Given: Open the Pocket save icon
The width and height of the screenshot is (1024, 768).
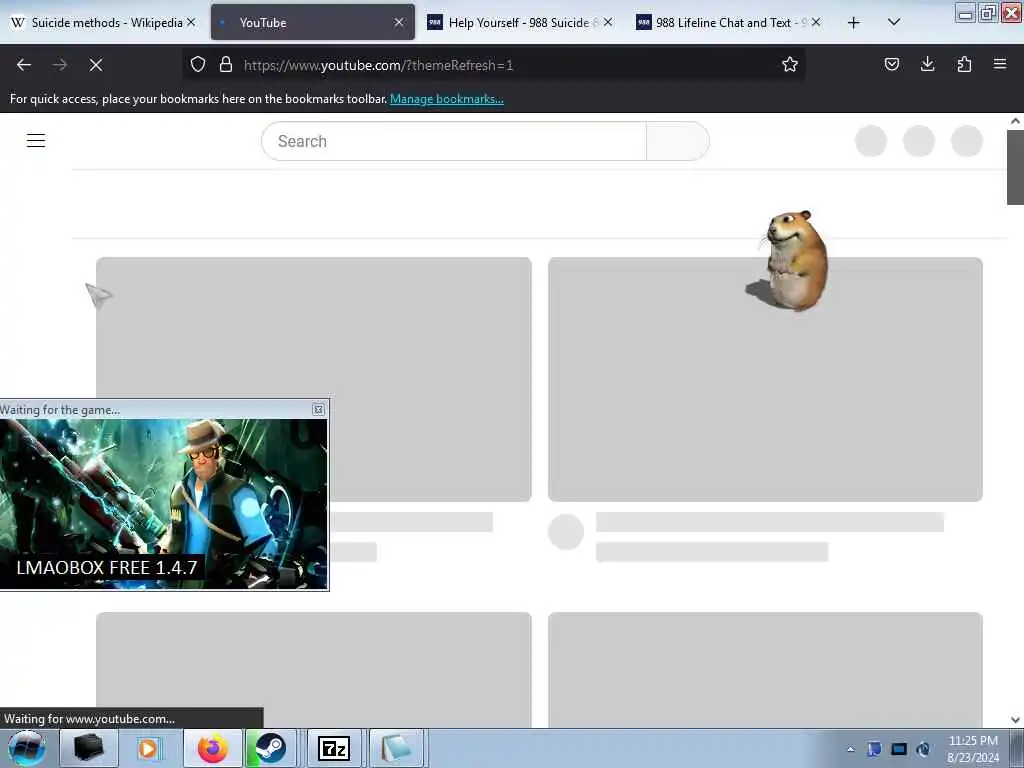Looking at the screenshot, I should 891,64.
